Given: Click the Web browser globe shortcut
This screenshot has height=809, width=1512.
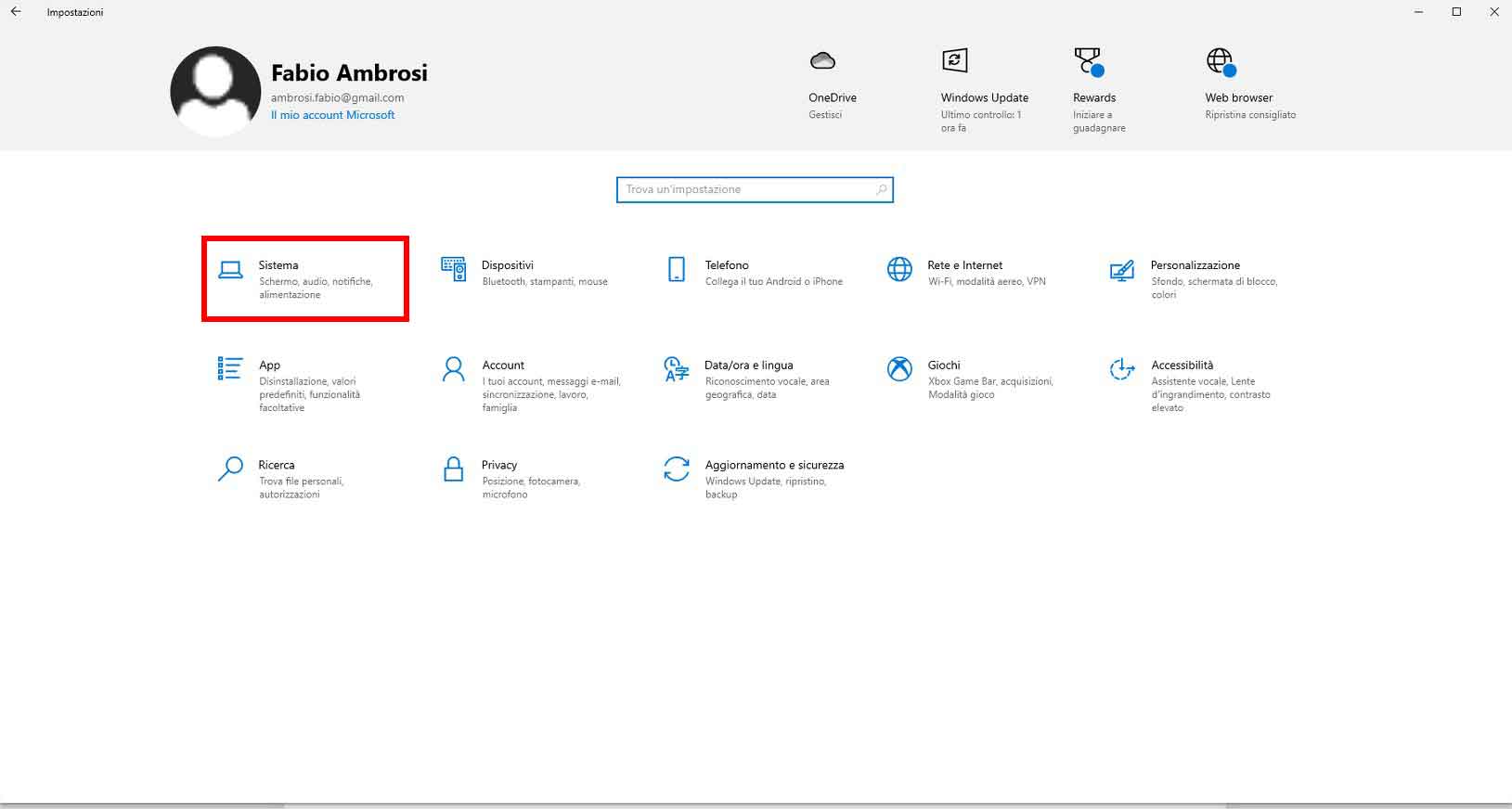Looking at the screenshot, I should point(1221,61).
